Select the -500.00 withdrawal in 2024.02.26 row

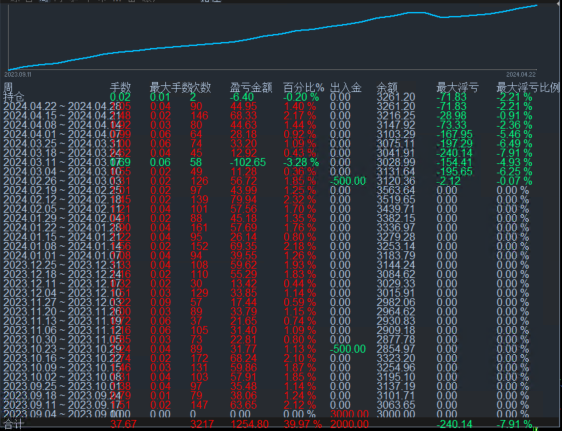coord(348,181)
